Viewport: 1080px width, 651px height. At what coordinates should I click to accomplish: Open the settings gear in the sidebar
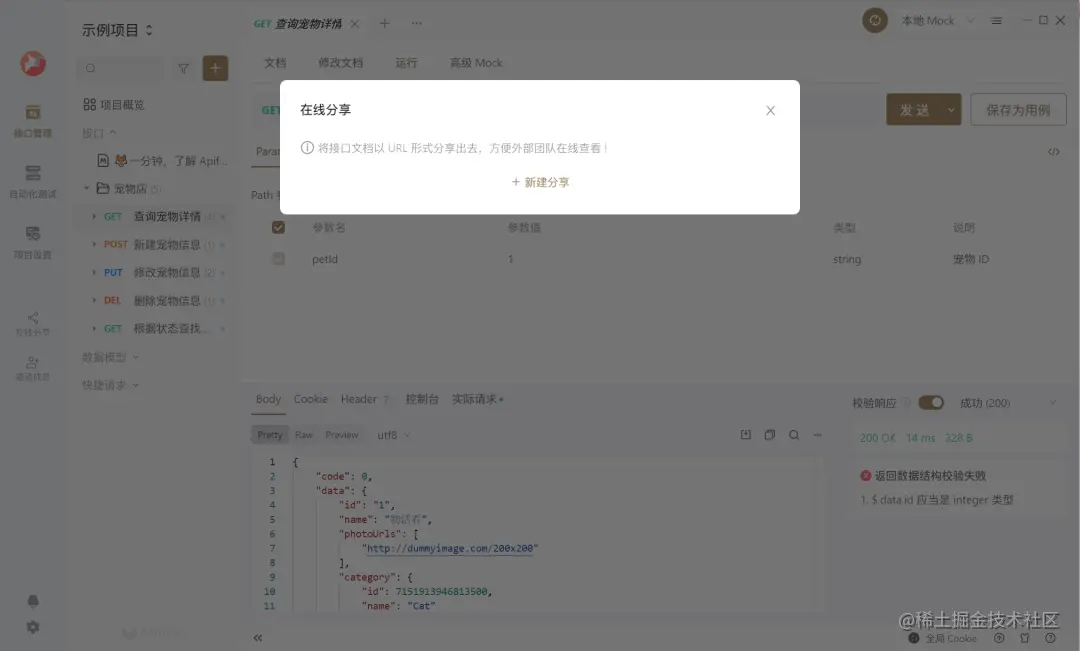click(x=32, y=627)
